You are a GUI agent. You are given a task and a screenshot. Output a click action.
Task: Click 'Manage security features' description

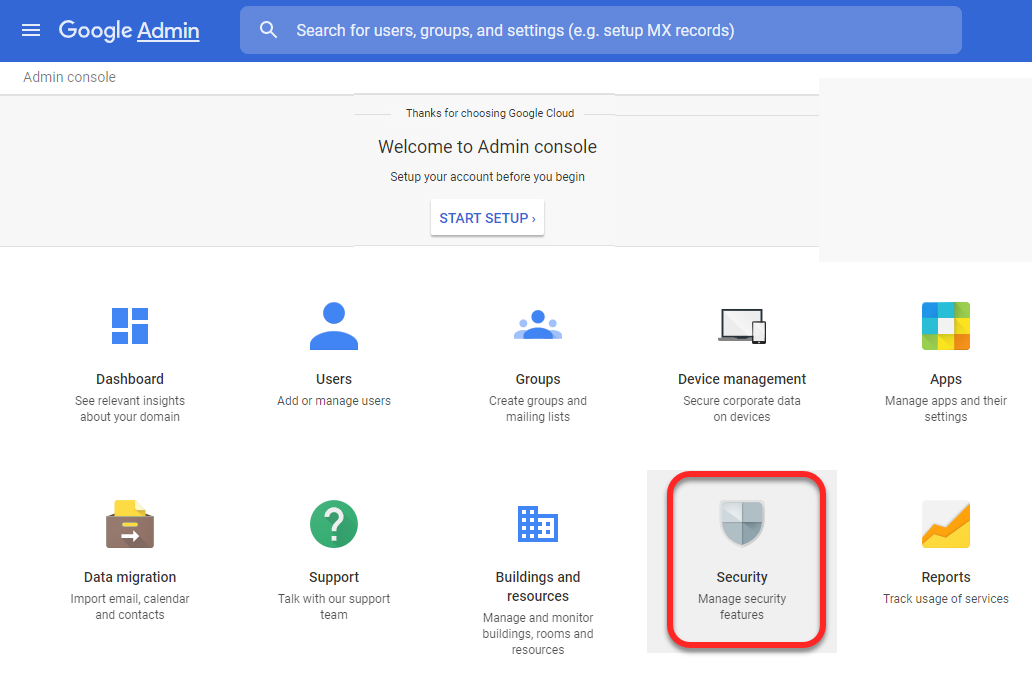pos(742,607)
